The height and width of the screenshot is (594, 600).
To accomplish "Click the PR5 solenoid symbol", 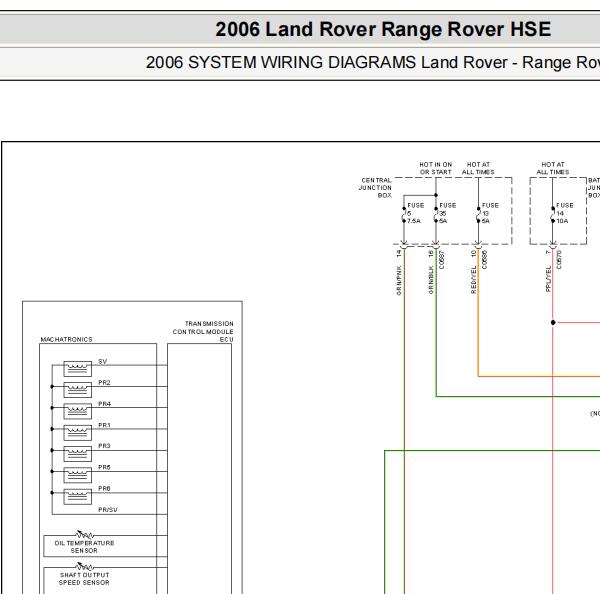I will [77, 475].
